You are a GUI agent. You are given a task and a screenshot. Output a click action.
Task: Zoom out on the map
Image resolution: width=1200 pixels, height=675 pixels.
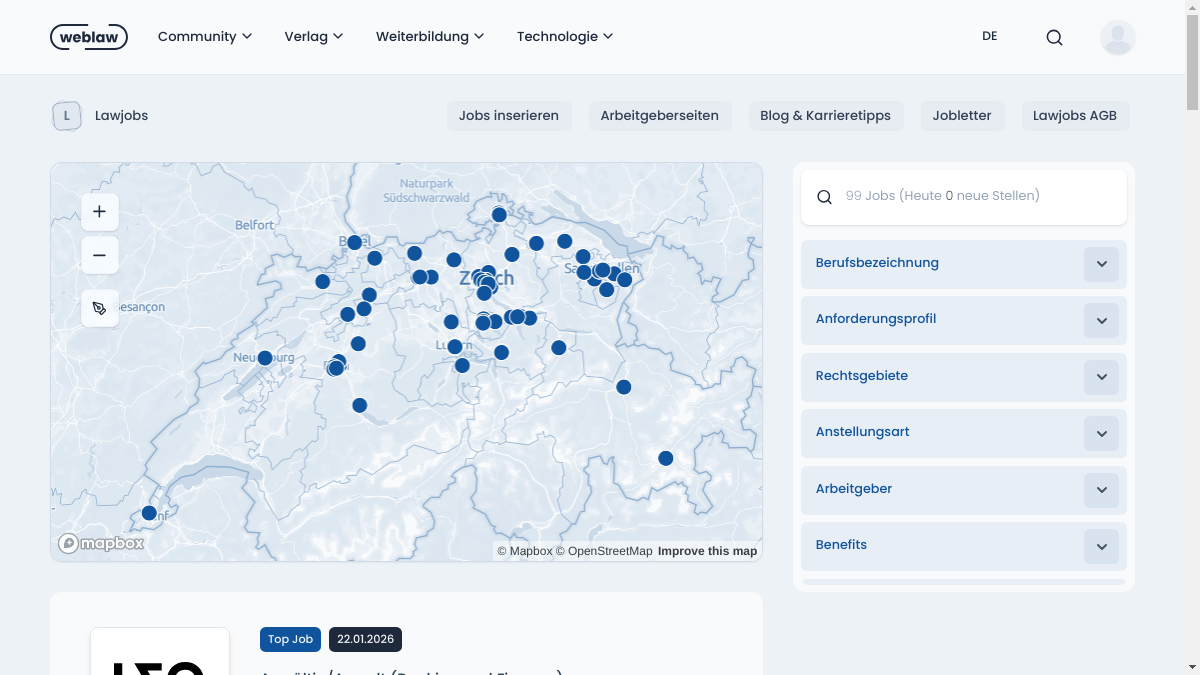point(99,255)
